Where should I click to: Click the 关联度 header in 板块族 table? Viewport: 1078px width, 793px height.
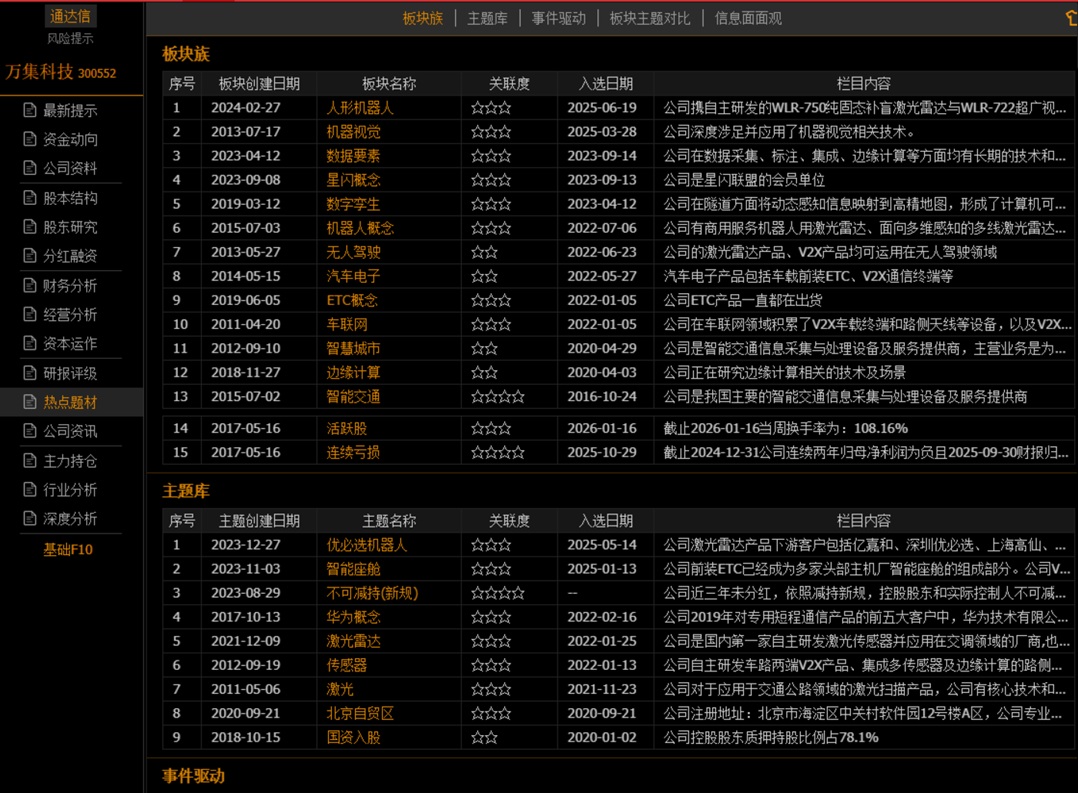click(x=509, y=84)
